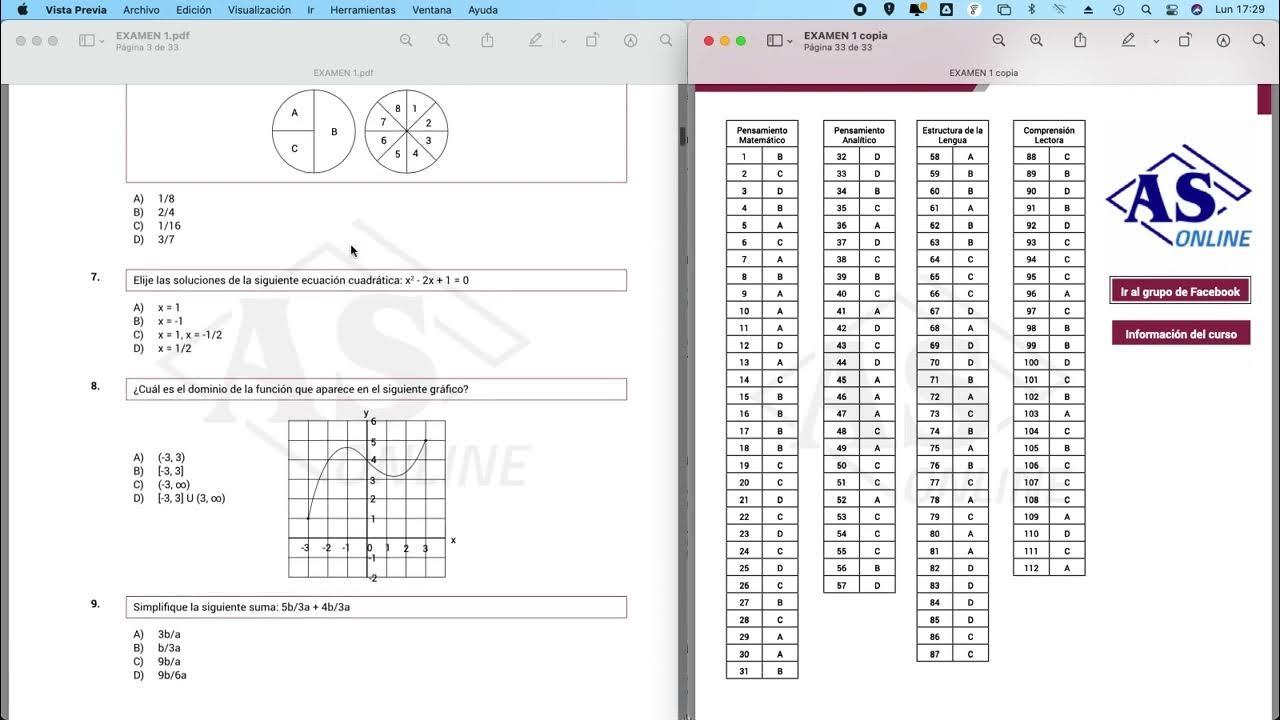Click question 9 'Simplifique la siguiente suma' text
The image size is (1280, 720).
[241, 607]
